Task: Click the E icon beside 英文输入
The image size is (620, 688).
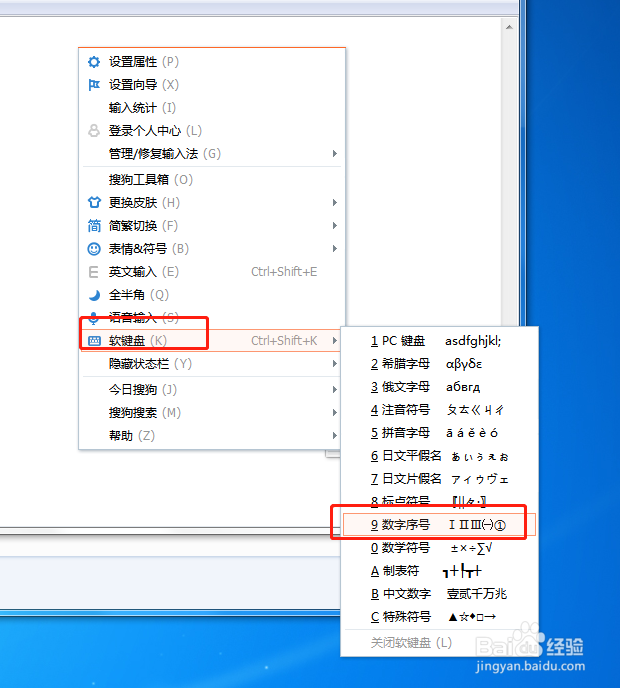Action: [93, 272]
